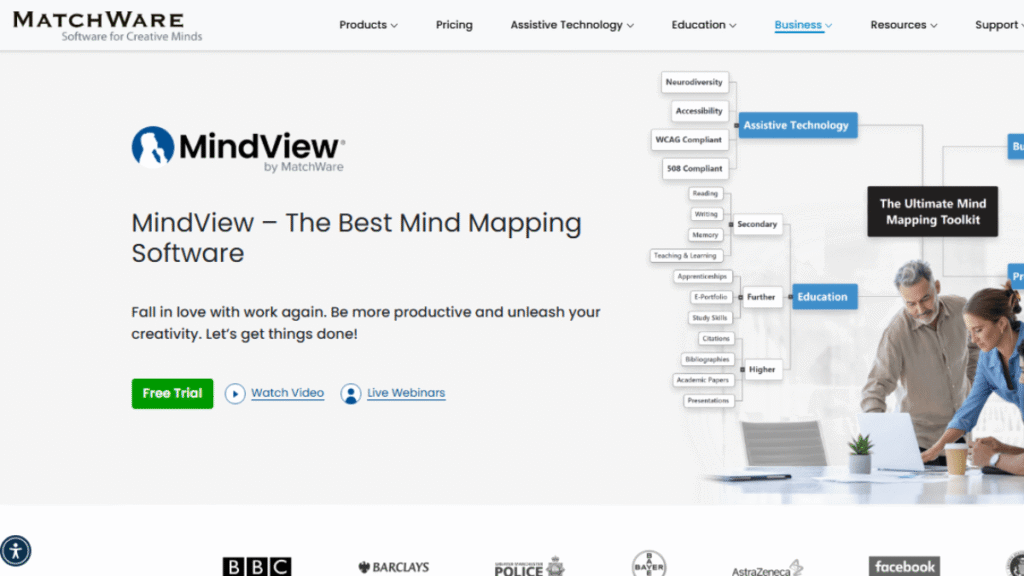1024x576 pixels.
Task: Click the facebook logo
Action: pos(904,565)
